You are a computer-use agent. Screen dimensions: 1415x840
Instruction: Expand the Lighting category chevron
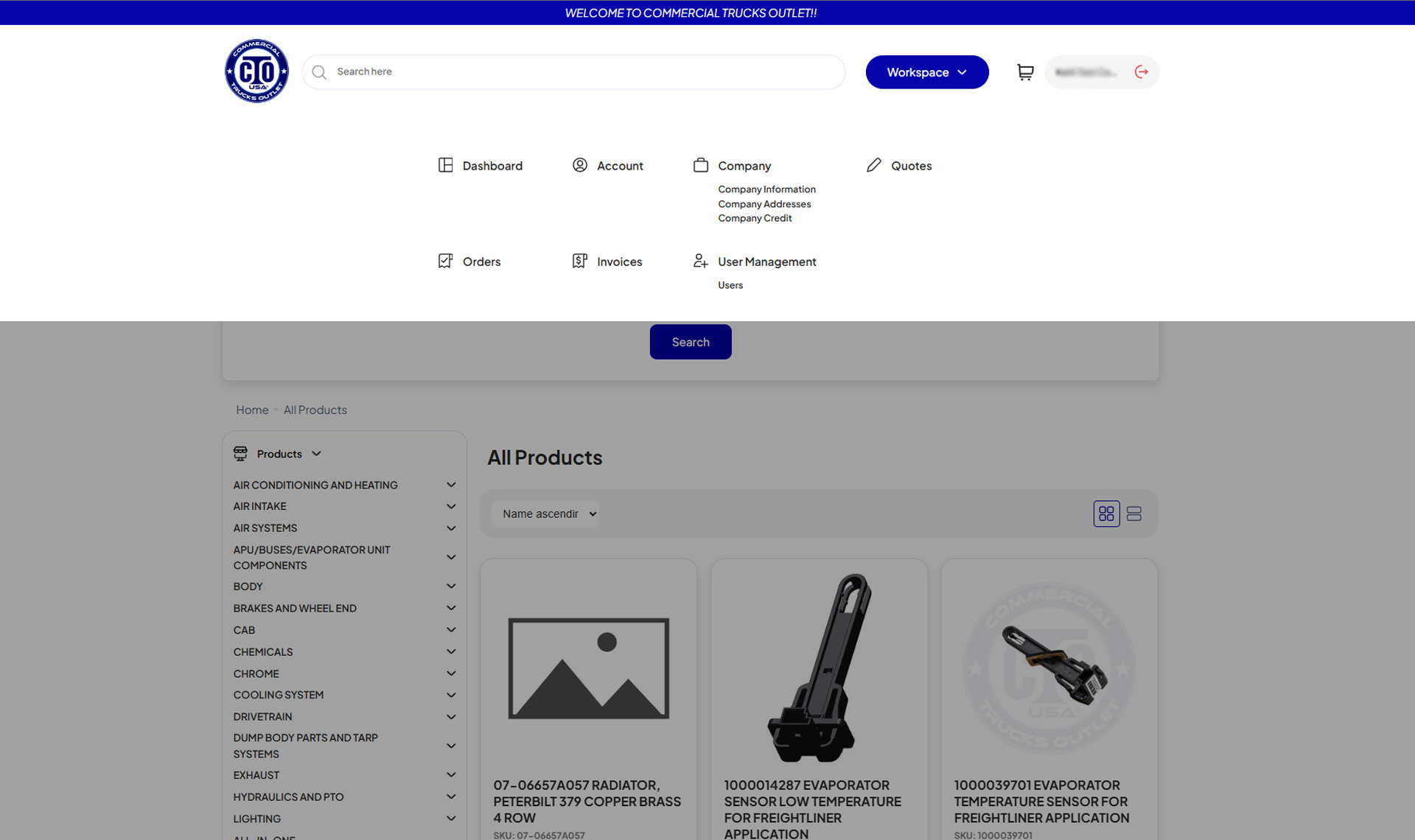[x=451, y=819]
